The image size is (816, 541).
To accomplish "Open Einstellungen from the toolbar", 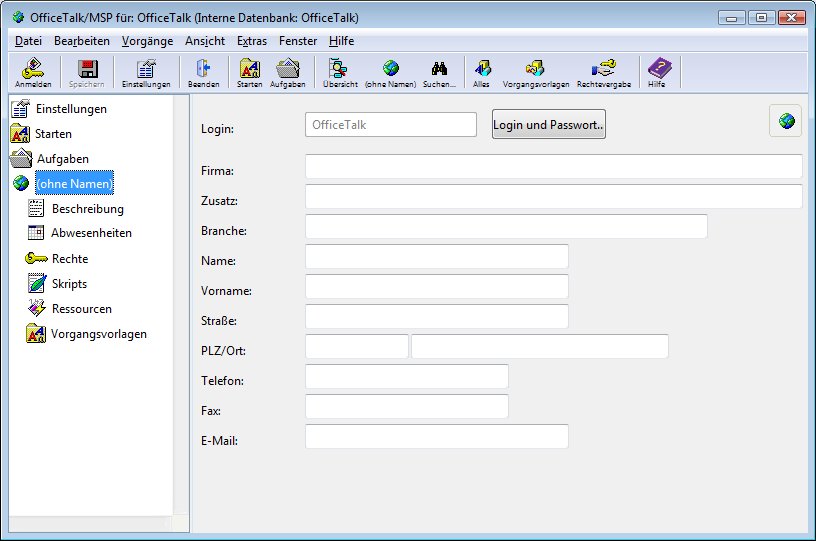I will (x=146, y=72).
